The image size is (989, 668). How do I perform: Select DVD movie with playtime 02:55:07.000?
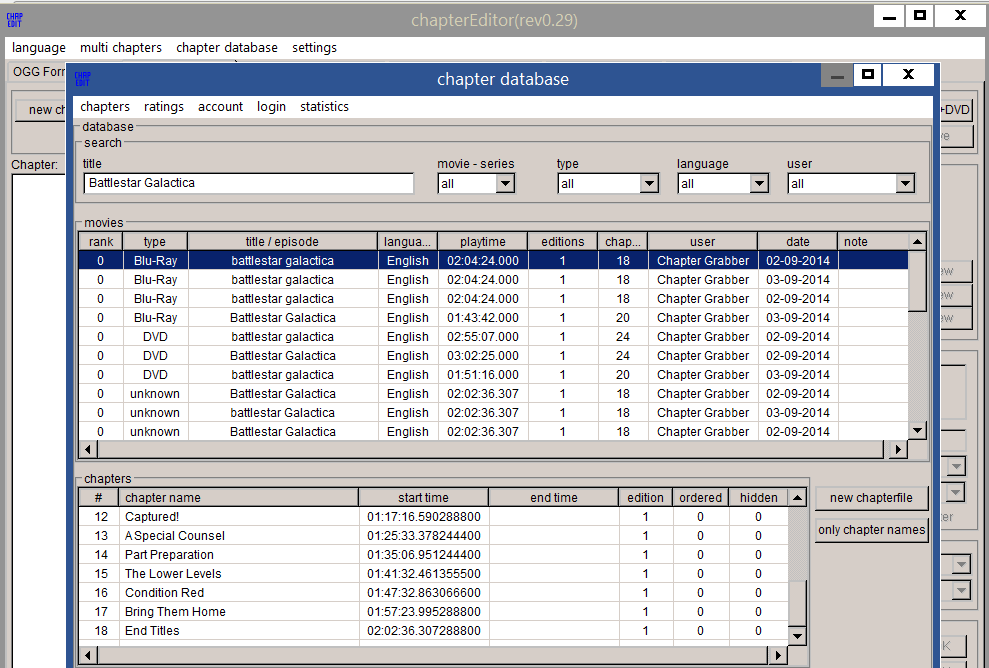click(x=493, y=337)
